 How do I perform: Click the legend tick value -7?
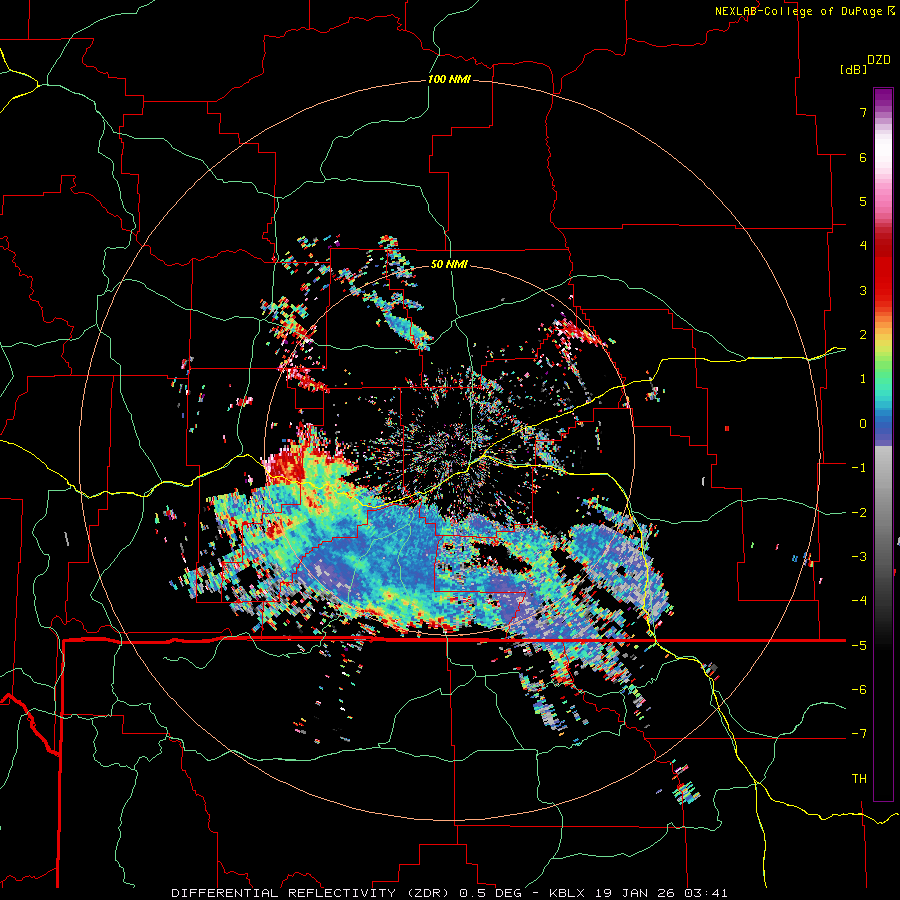[x=859, y=734]
